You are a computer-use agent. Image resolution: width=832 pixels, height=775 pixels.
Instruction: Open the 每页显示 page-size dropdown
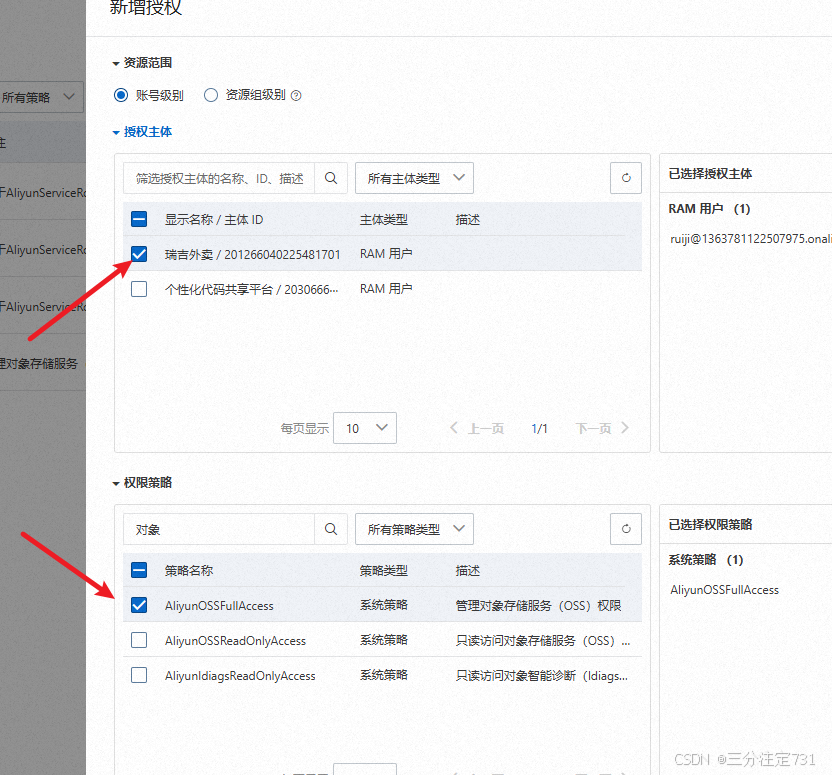(365, 427)
